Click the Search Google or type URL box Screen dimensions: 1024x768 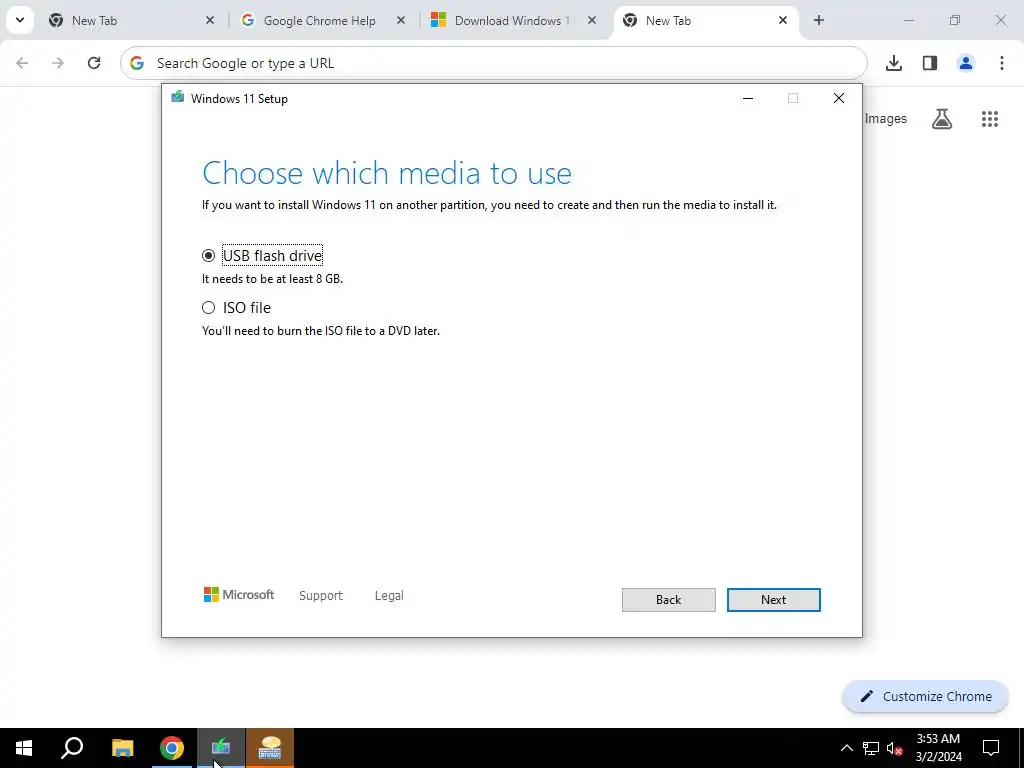pyautogui.click(x=494, y=63)
